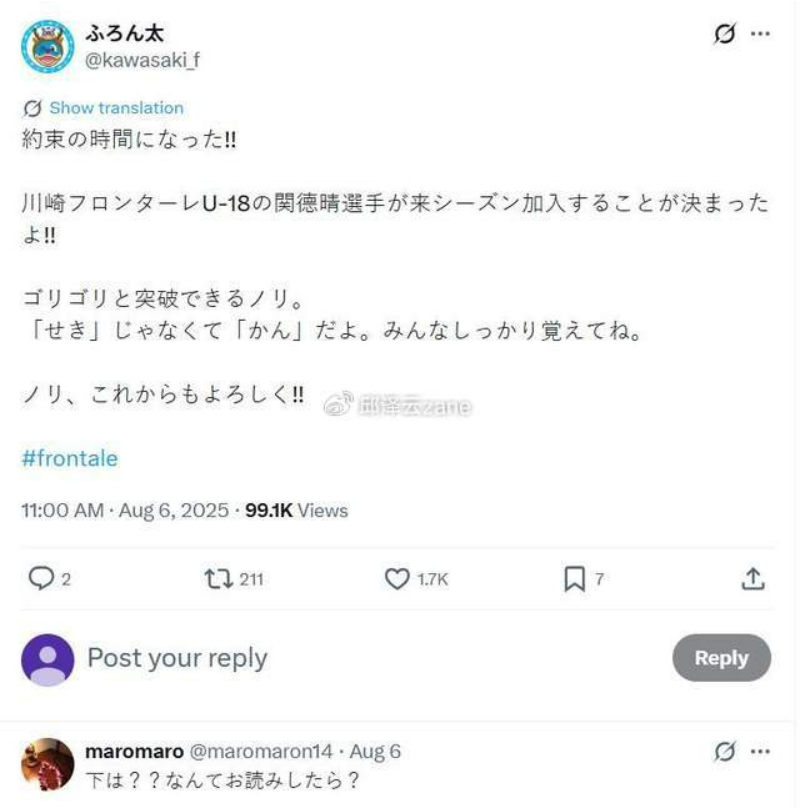
Task: Like the post with 1.7K likes
Action: click(x=397, y=579)
